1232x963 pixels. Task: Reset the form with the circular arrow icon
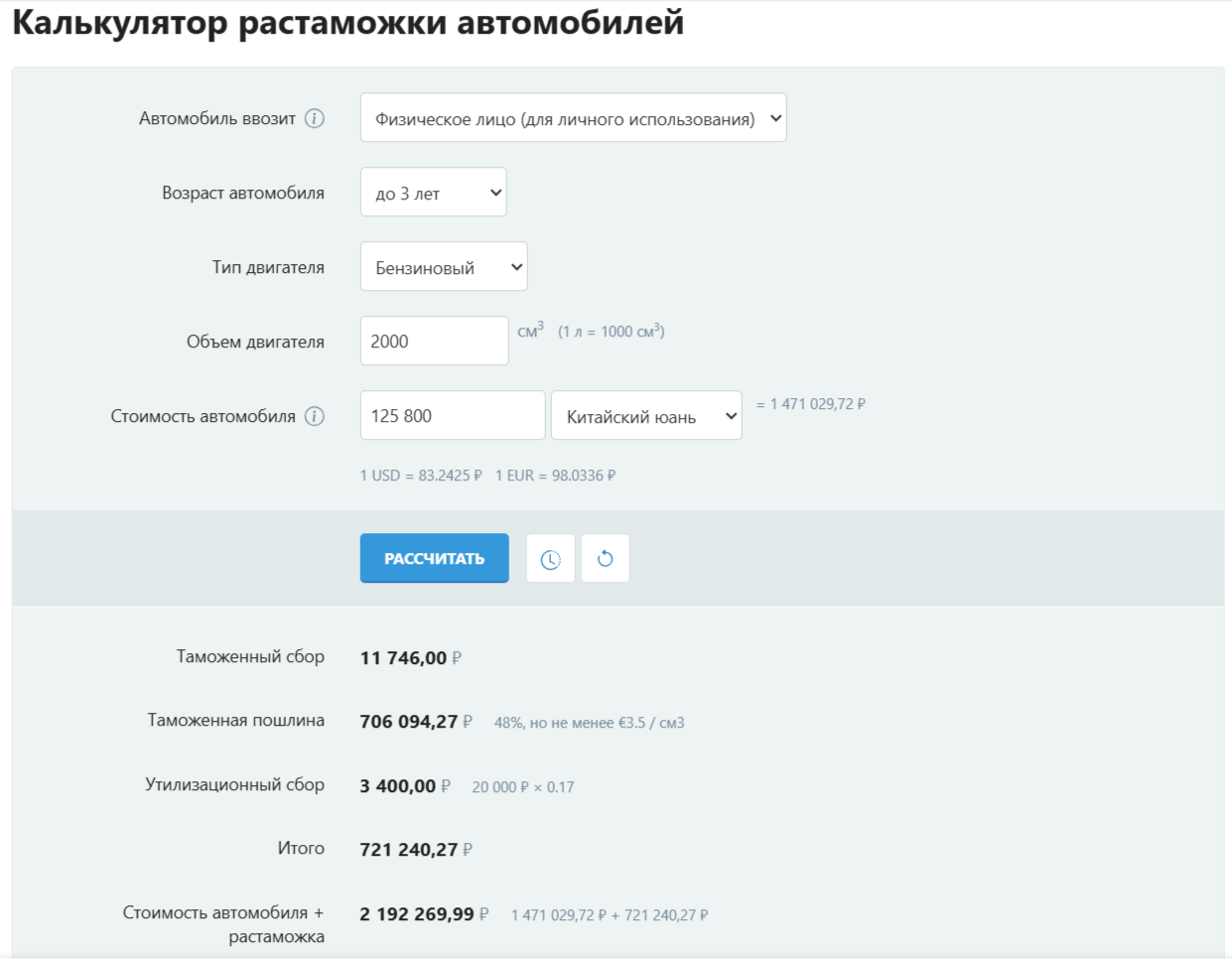pos(605,559)
